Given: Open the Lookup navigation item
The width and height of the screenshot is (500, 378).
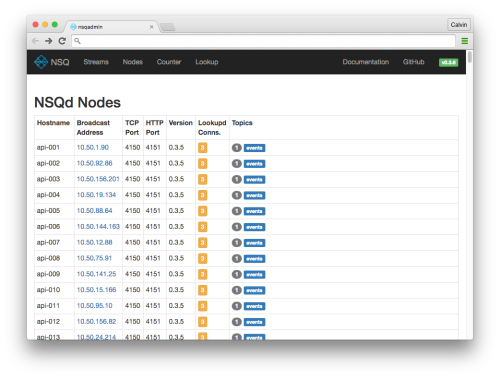Looking at the screenshot, I should (x=207, y=62).
